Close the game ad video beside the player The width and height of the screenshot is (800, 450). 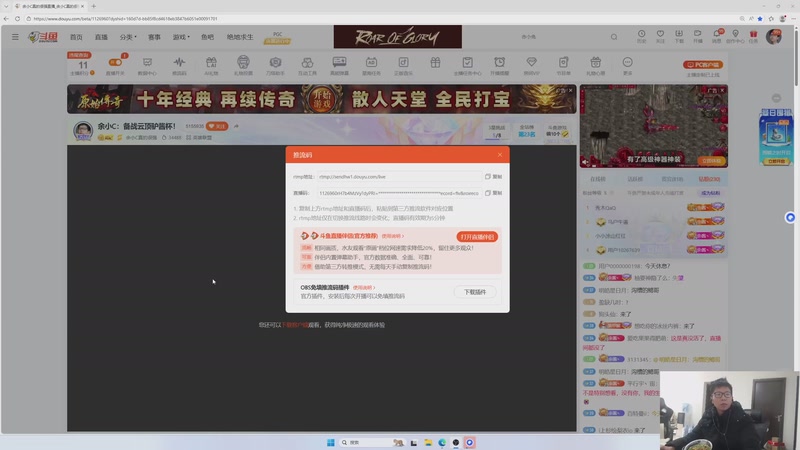[x=722, y=90]
